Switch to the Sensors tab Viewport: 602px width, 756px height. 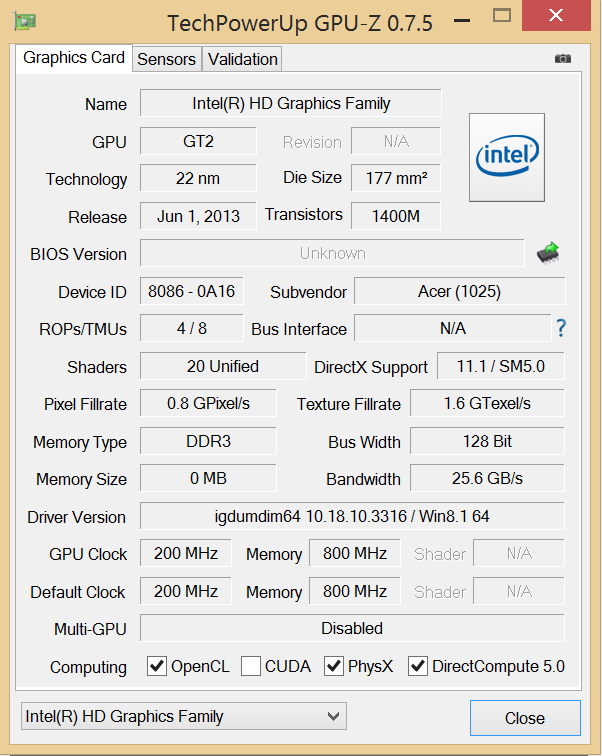click(166, 59)
